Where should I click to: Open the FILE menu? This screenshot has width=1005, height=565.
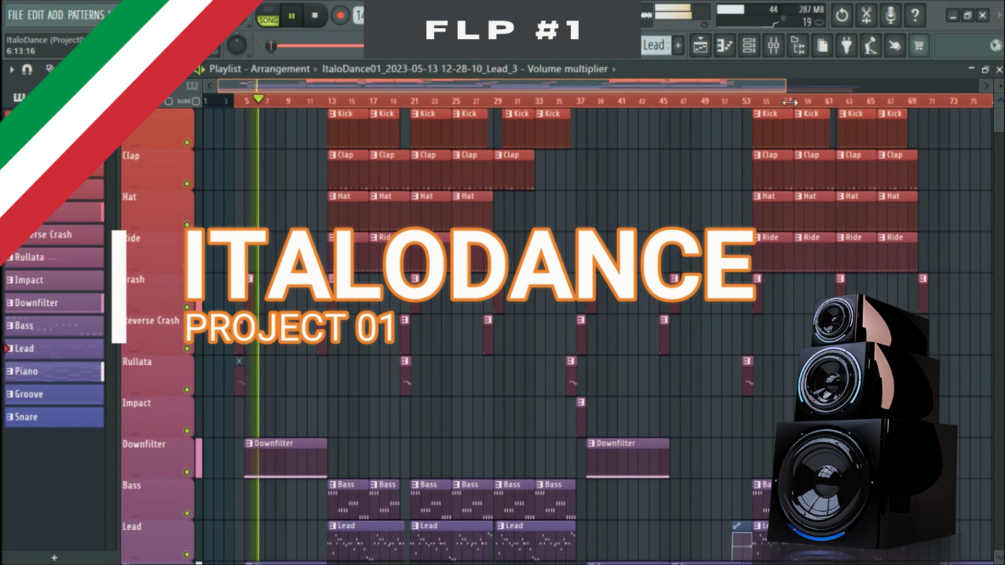[x=15, y=15]
